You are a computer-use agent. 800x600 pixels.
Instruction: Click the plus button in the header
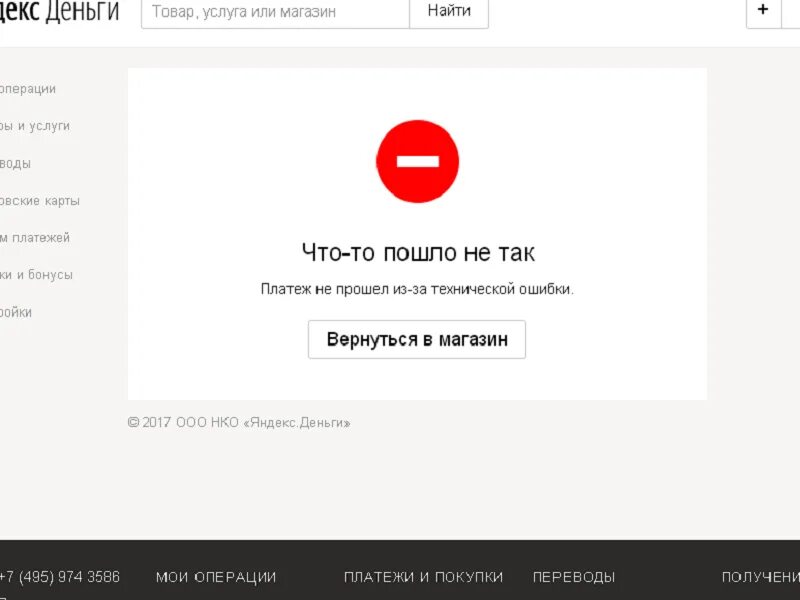coord(763,10)
